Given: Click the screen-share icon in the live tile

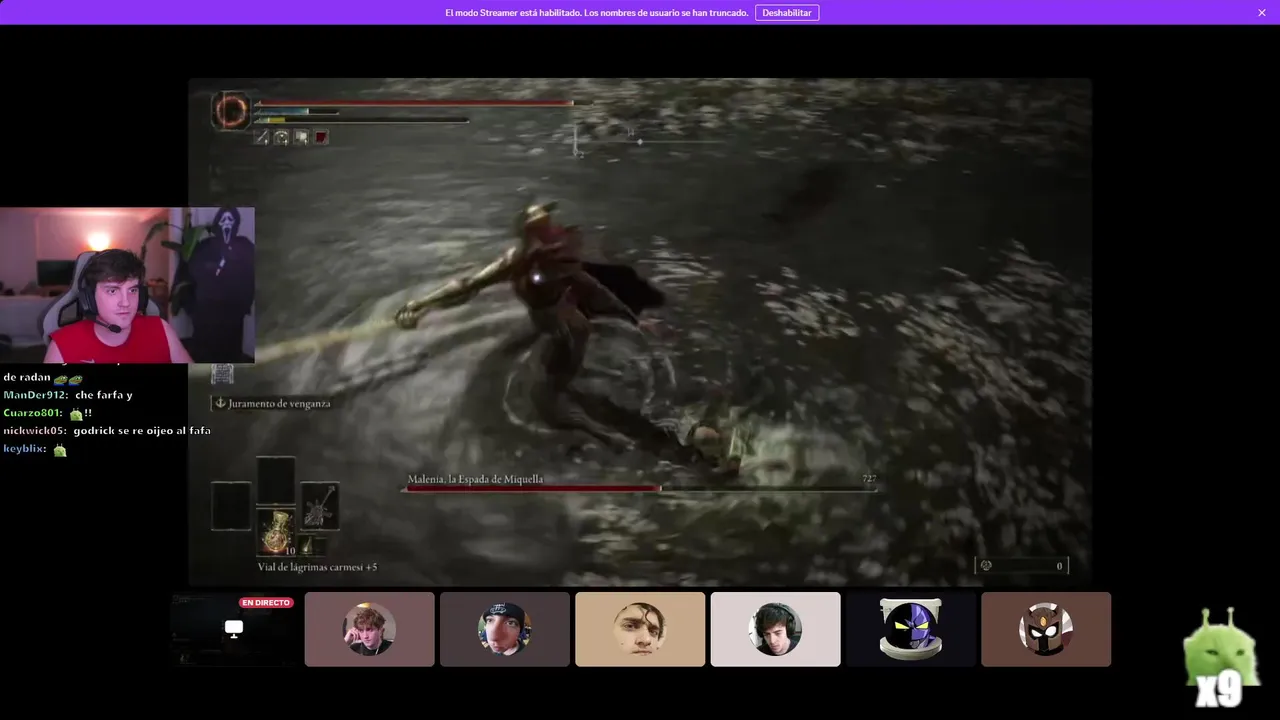Looking at the screenshot, I should tap(234, 628).
